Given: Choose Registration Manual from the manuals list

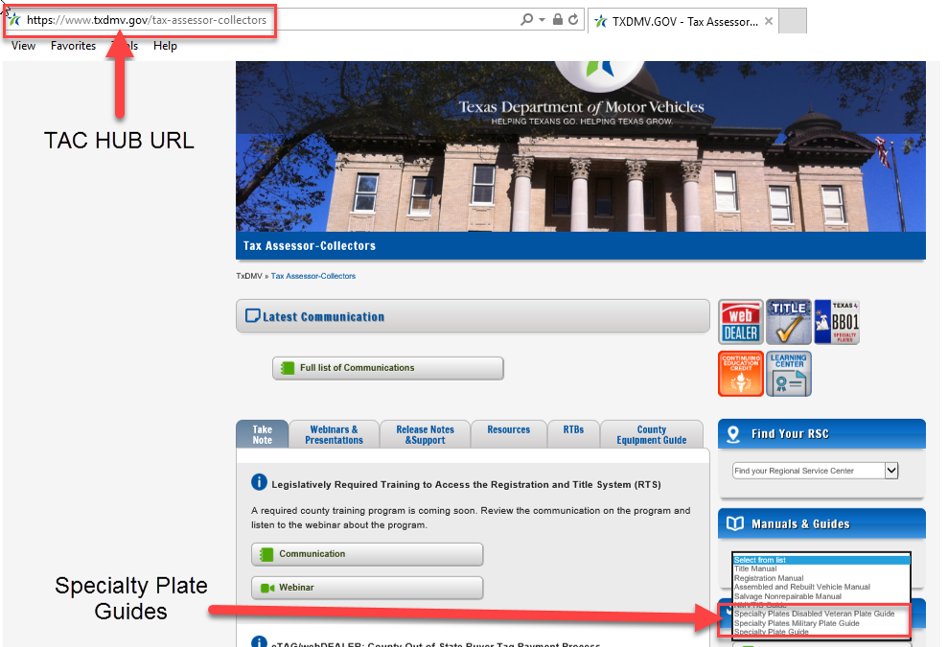Looking at the screenshot, I should (x=769, y=578).
